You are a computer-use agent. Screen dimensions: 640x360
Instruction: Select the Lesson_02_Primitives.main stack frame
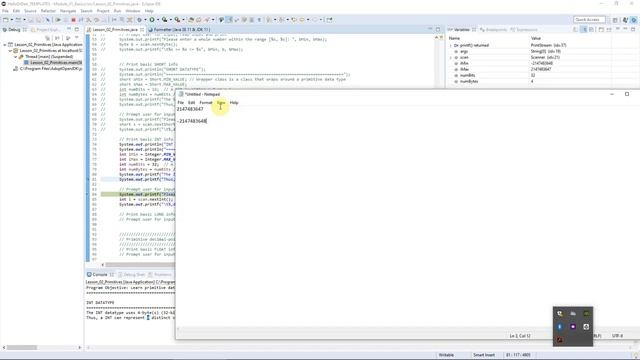[x=53, y=63]
